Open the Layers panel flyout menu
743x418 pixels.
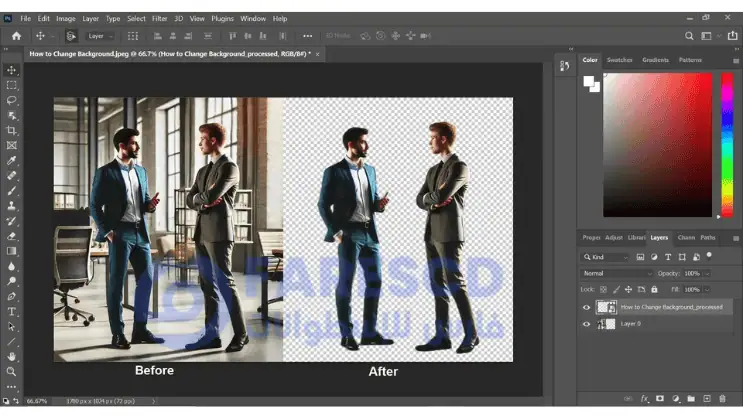[736, 238]
